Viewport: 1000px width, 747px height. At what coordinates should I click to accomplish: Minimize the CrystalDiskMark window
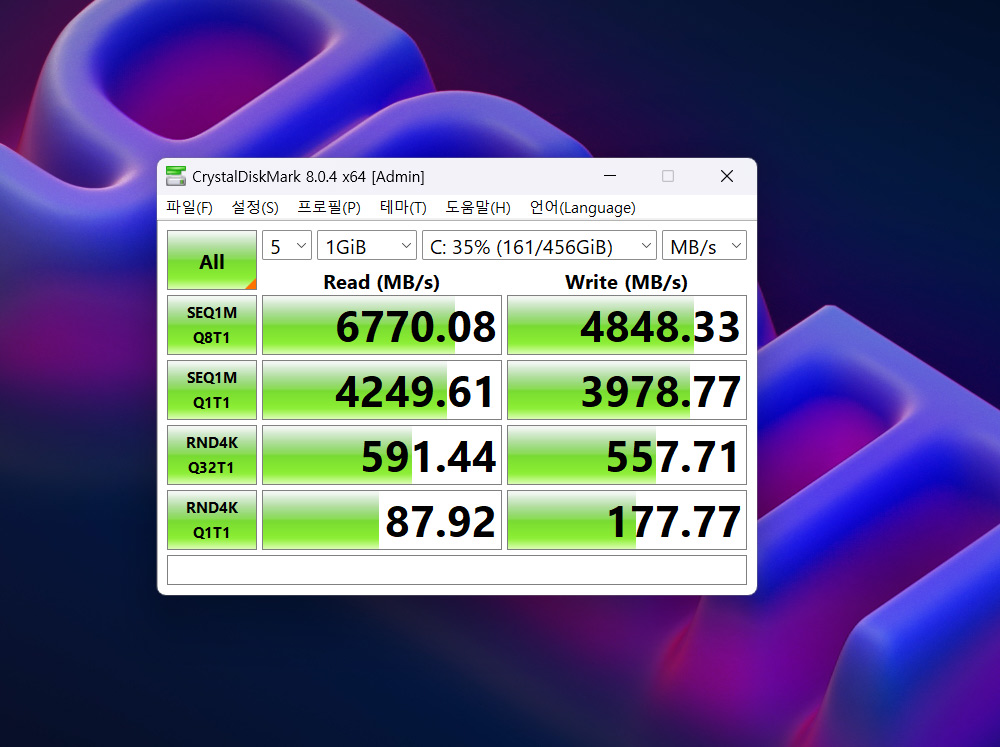click(x=610, y=176)
